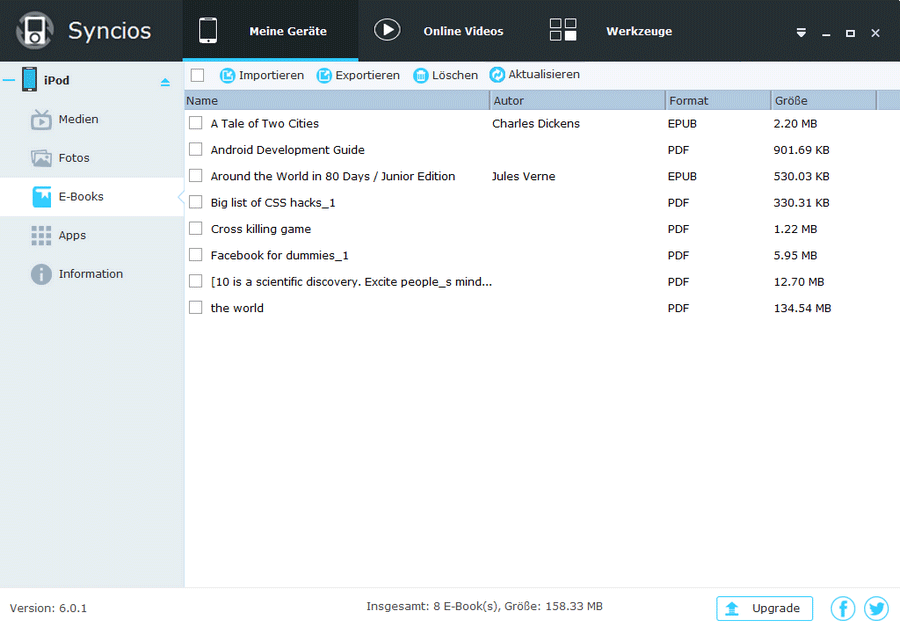Collapse the iPod device tree
The image size is (900, 626).
click(x=9, y=80)
